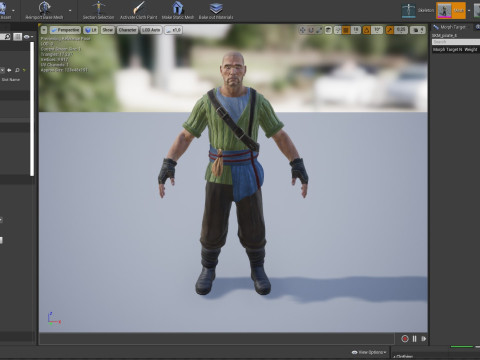Image resolution: width=480 pixels, height=360 pixels.
Task: Activate the Cloth Paint tool
Action: 138,10
